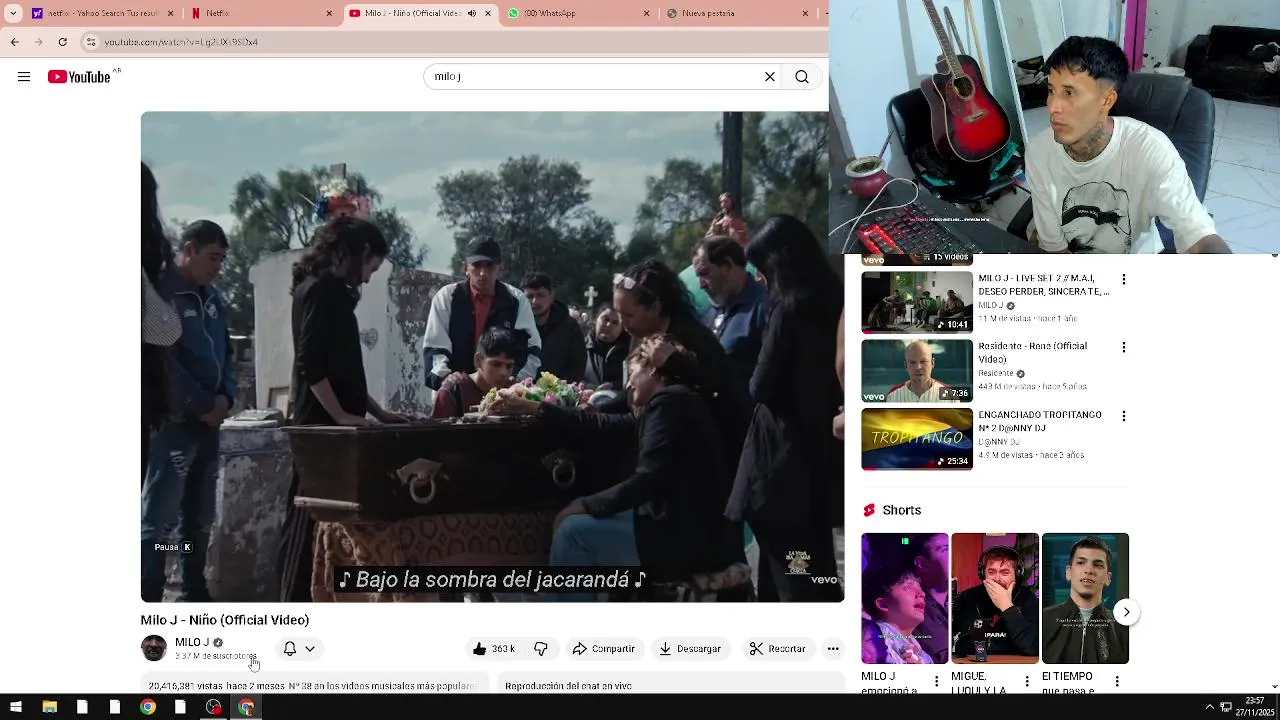Open 'MILO J - LIVE SET 2' video title
This screenshot has height=720, width=1280.
click(x=1044, y=285)
